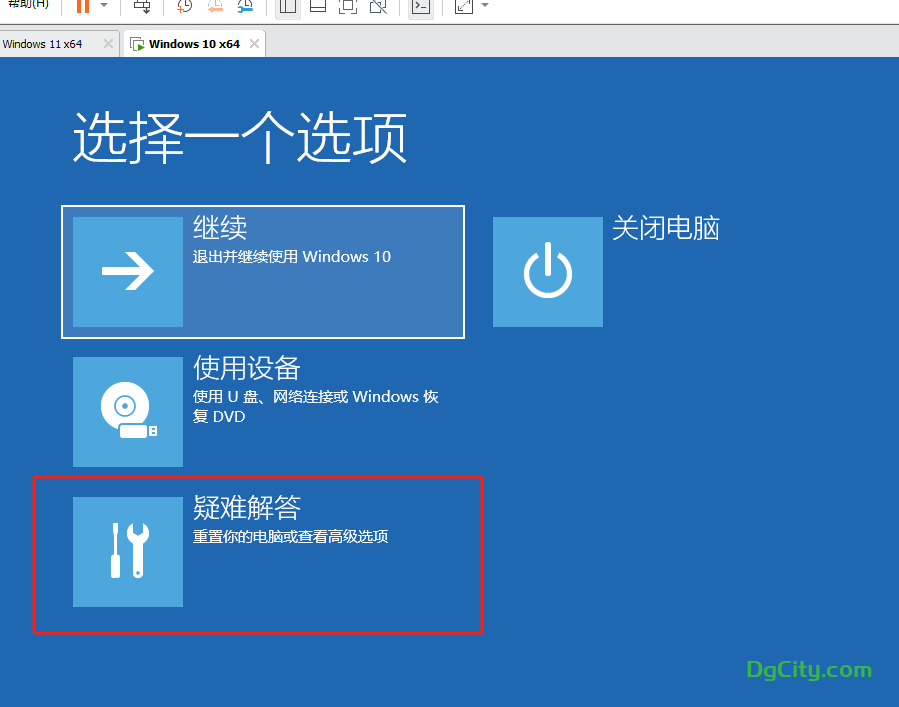Close the Windows 10 x64 tab
899x707 pixels.
click(x=255, y=44)
